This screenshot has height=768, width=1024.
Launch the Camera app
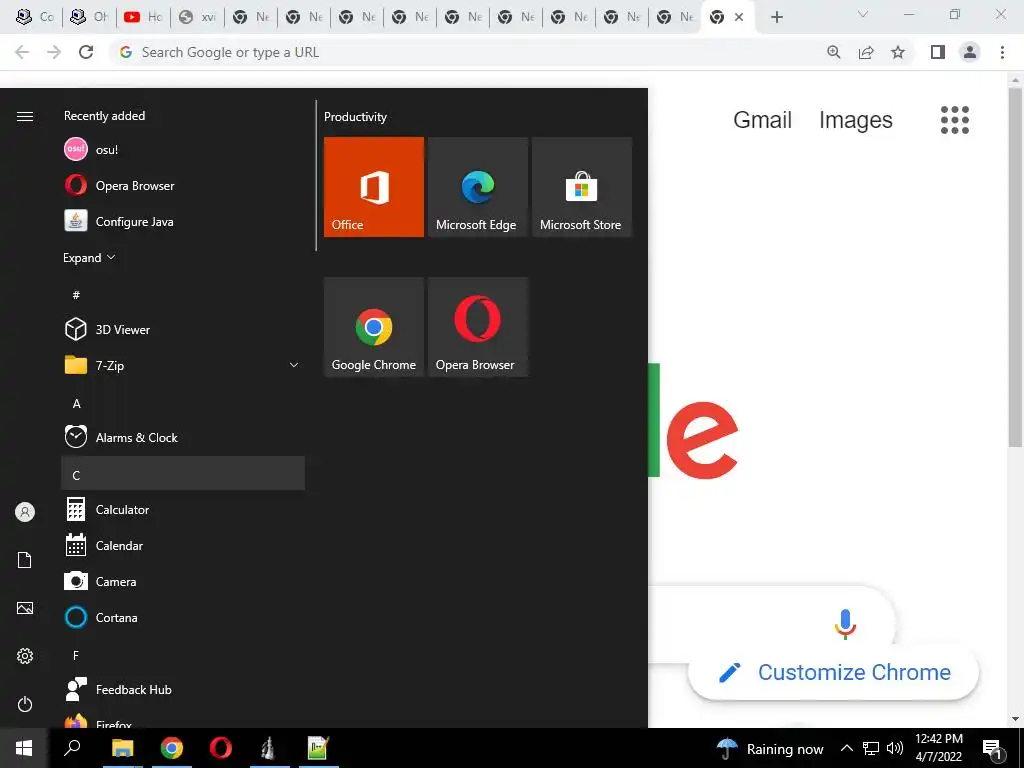pos(183,581)
